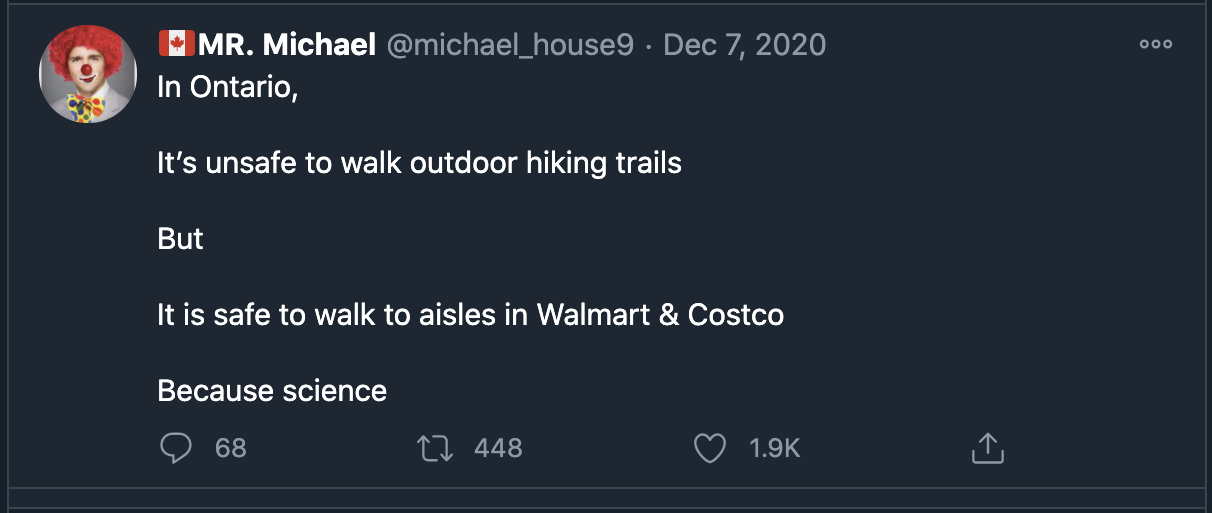Click the 68 replies count
This screenshot has height=513, width=1212.
[231, 448]
